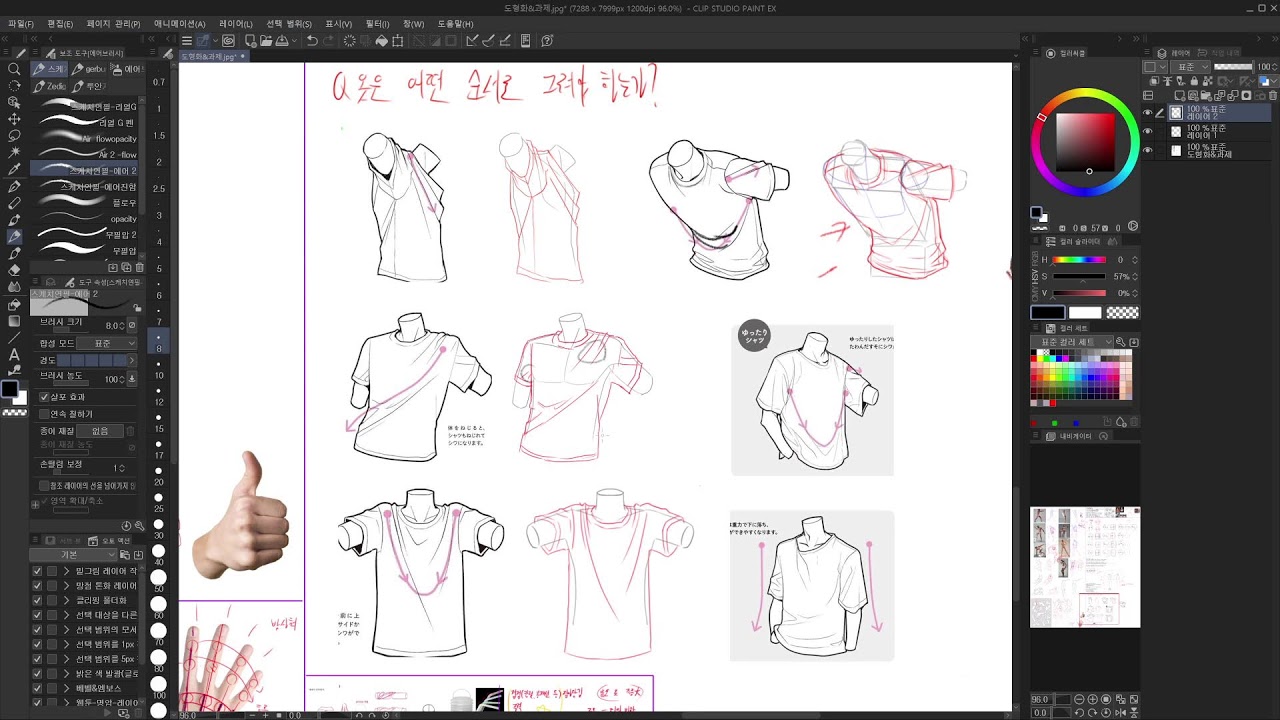Screen dimensions: 1280x720
Task: Select the gerbu sub tool group
Action: point(90,69)
